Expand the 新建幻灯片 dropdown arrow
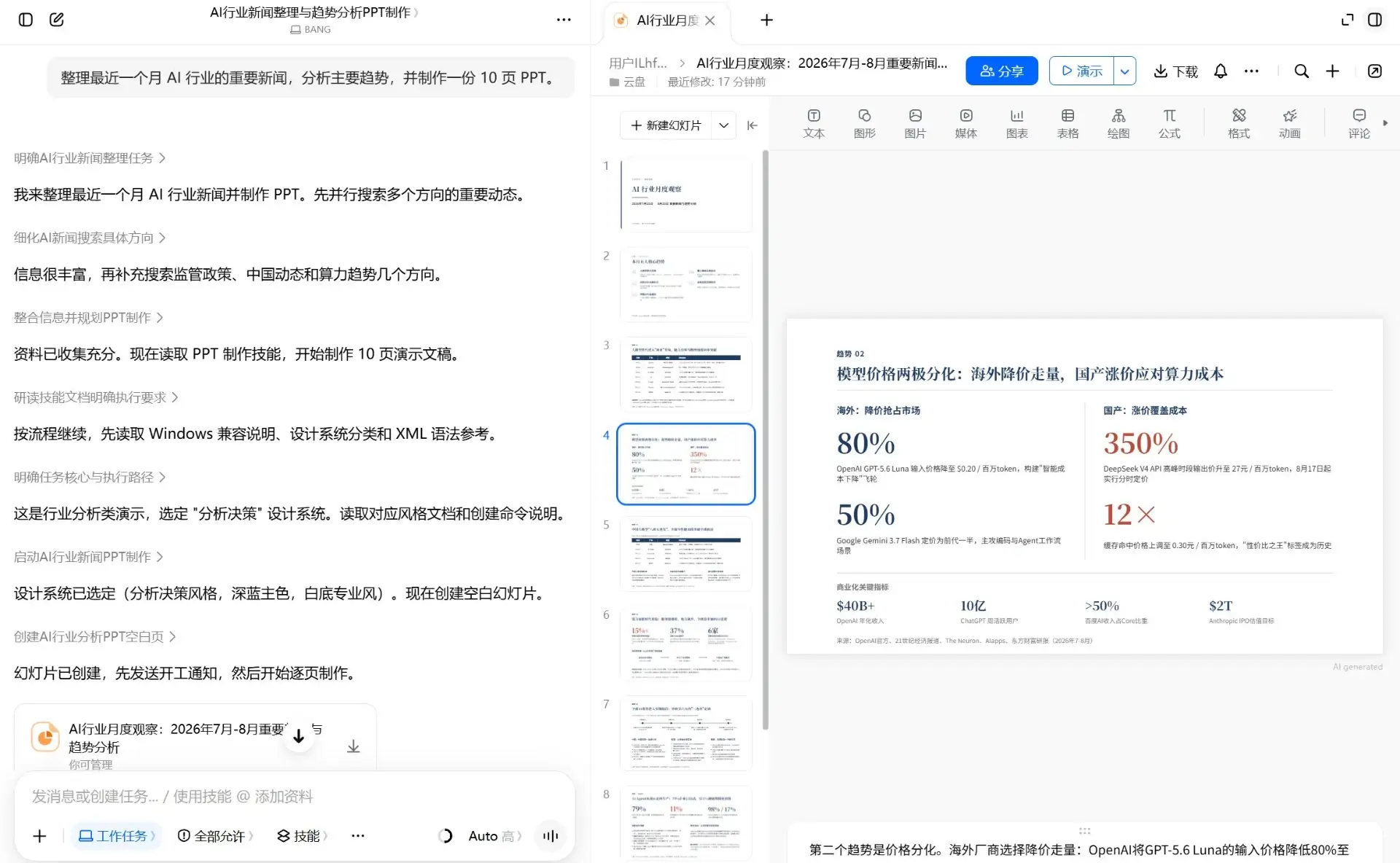Image resolution: width=1400 pixels, height=863 pixels. coord(723,125)
